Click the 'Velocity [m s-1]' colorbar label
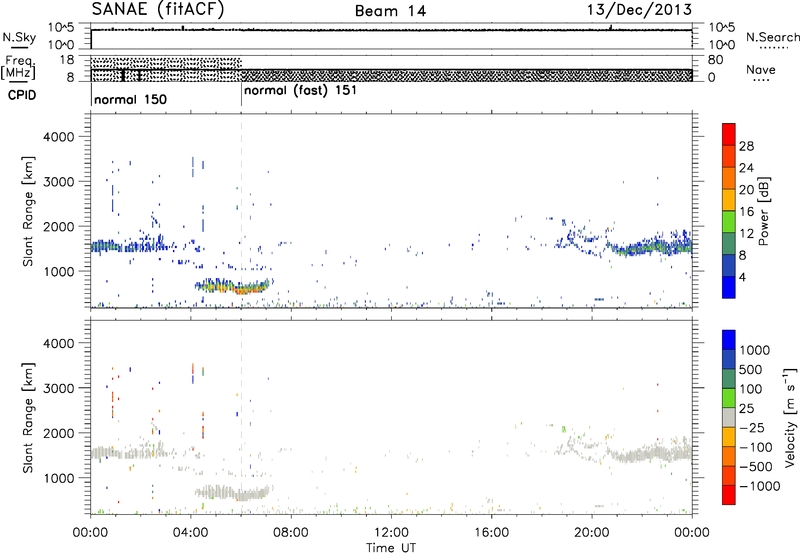800x554 pixels. click(790, 417)
